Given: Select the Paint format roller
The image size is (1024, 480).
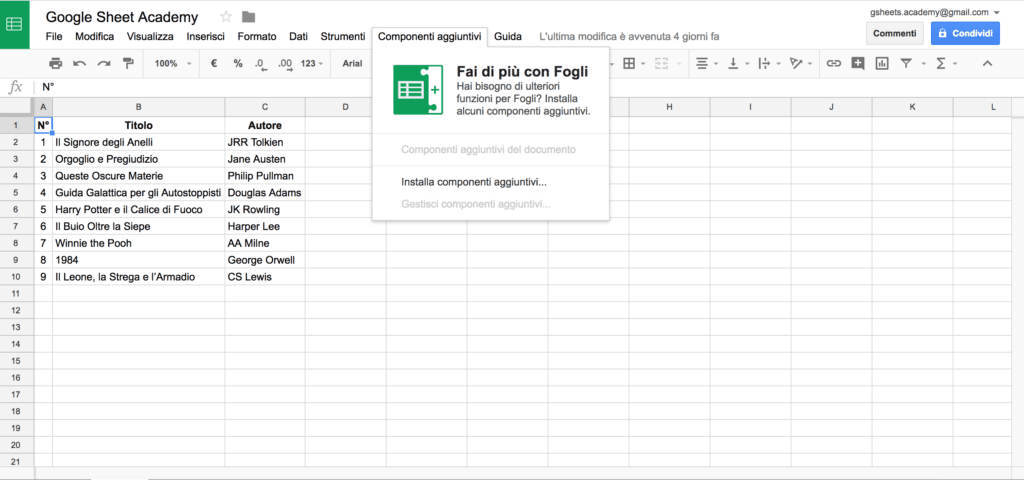Looking at the screenshot, I should coord(128,63).
